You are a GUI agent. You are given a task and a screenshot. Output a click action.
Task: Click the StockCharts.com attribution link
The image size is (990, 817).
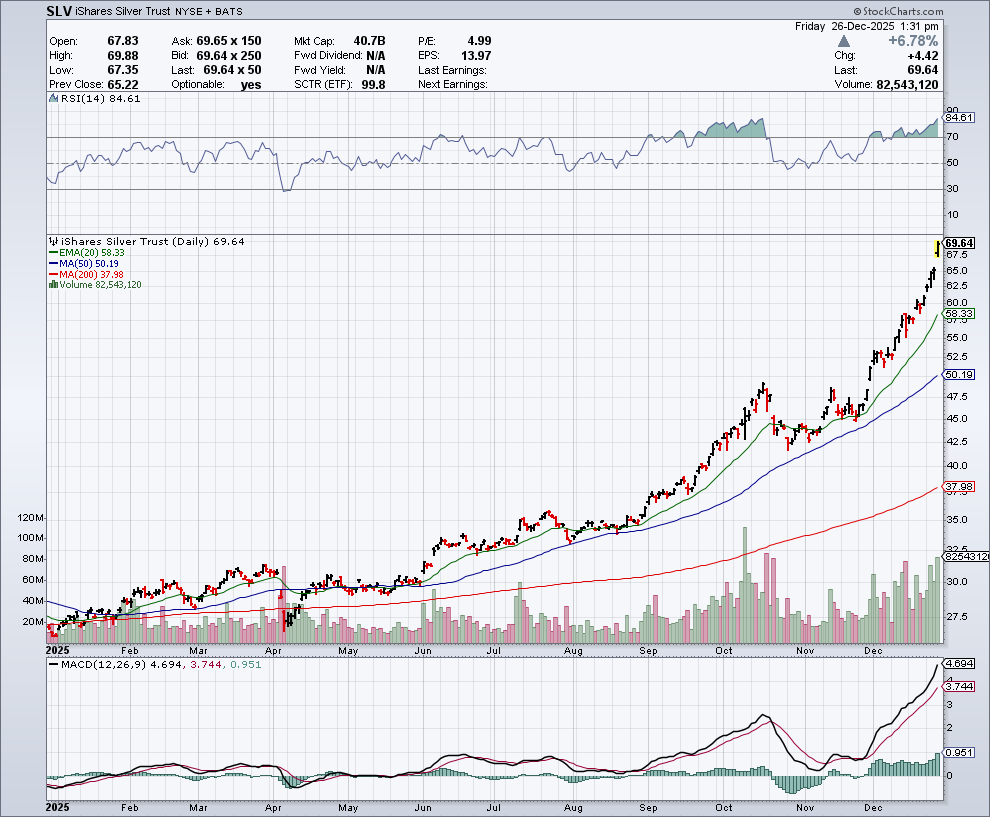(x=898, y=11)
